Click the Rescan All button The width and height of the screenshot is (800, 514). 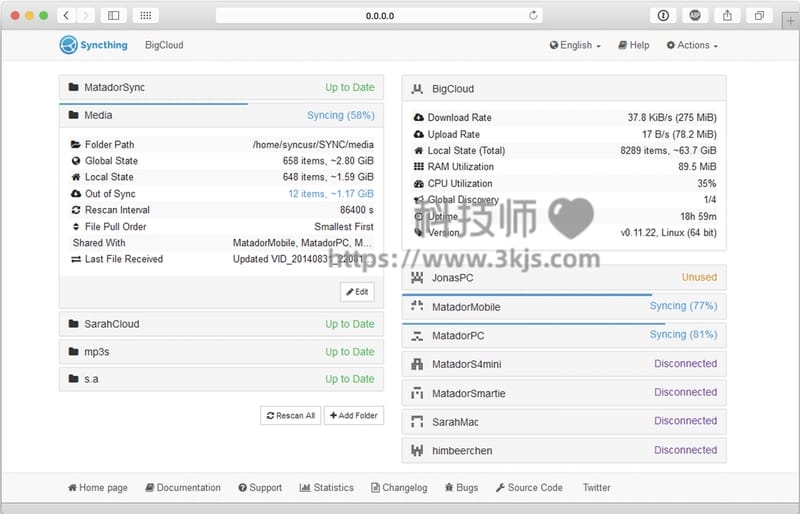coord(290,415)
